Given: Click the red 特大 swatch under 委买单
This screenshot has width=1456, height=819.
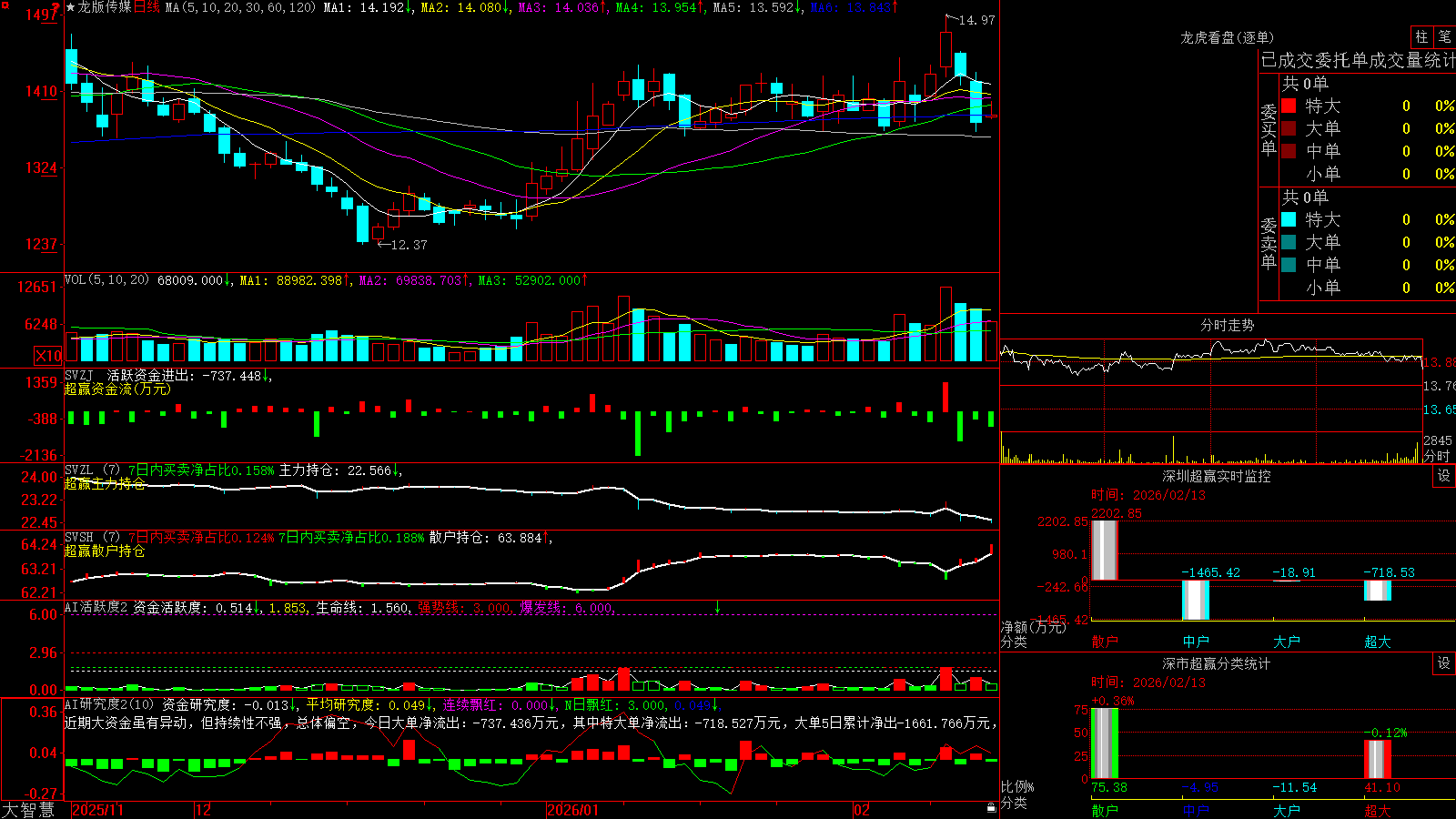Looking at the screenshot, I should tap(1289, 106).
